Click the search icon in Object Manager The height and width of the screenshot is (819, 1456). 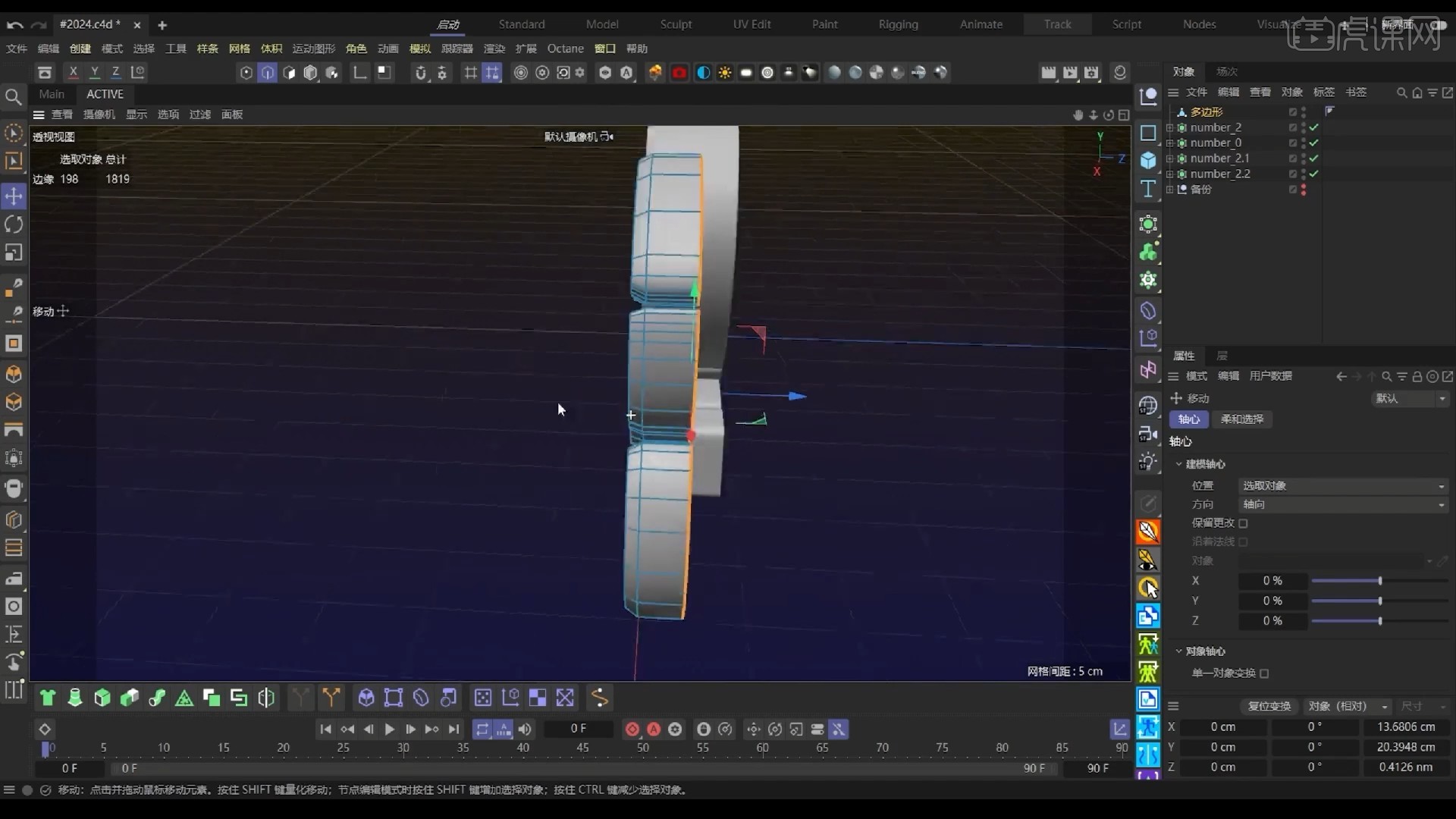click(x=1401, y=93)
